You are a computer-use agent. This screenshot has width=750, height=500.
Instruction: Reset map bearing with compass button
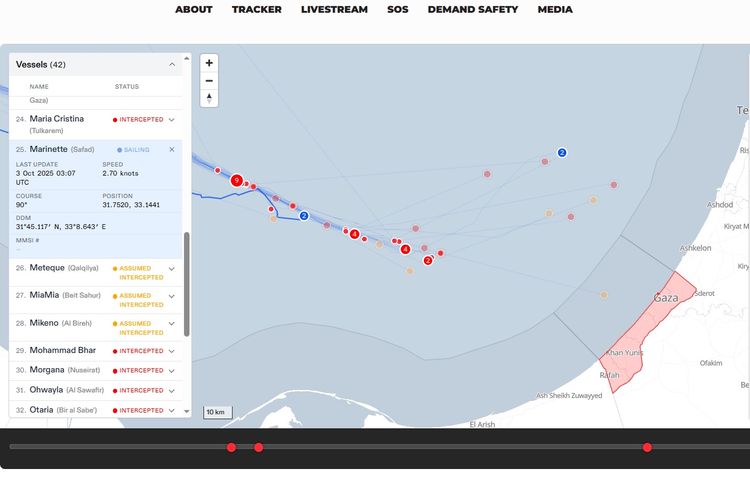click(209, 98)
